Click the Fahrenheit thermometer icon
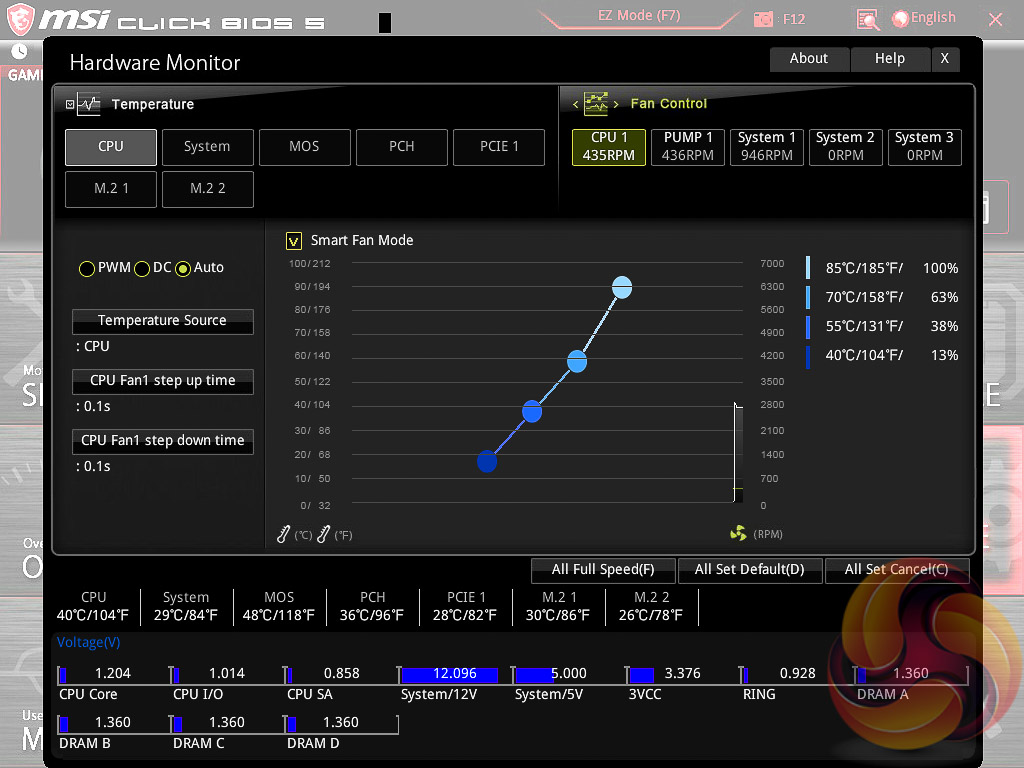This screenshot has width=1024, height=768. [x=323, y=534]
